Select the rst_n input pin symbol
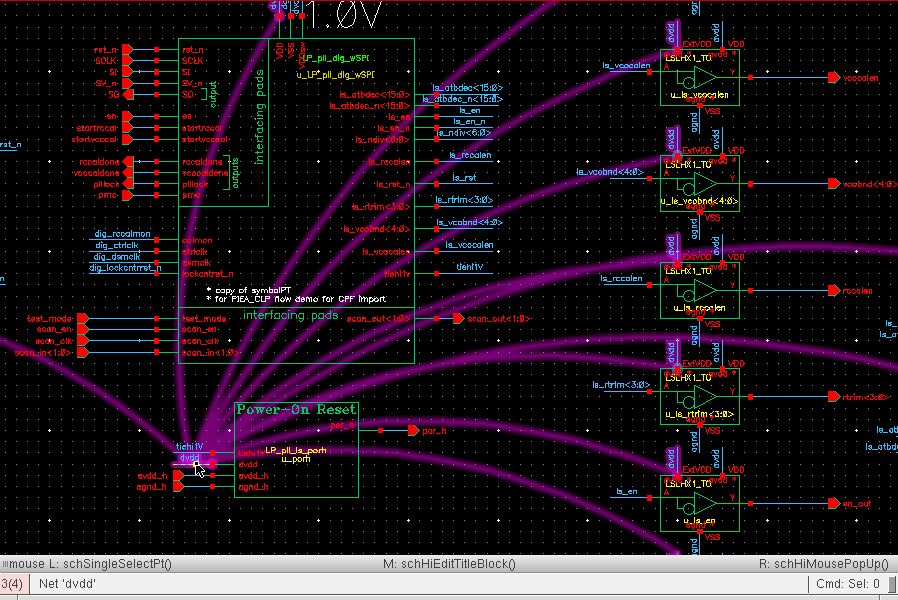This screenshot has width=898, height=600. 127,50
